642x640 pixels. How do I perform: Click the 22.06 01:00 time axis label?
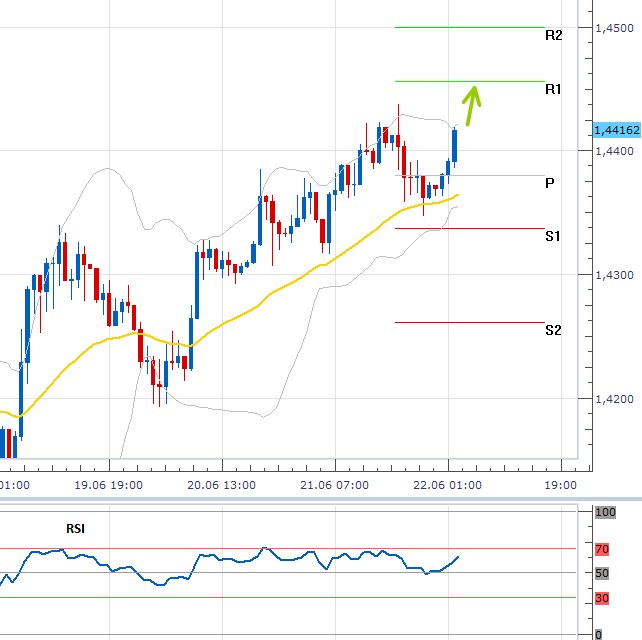pyautogui.click(x=449, y=485)
